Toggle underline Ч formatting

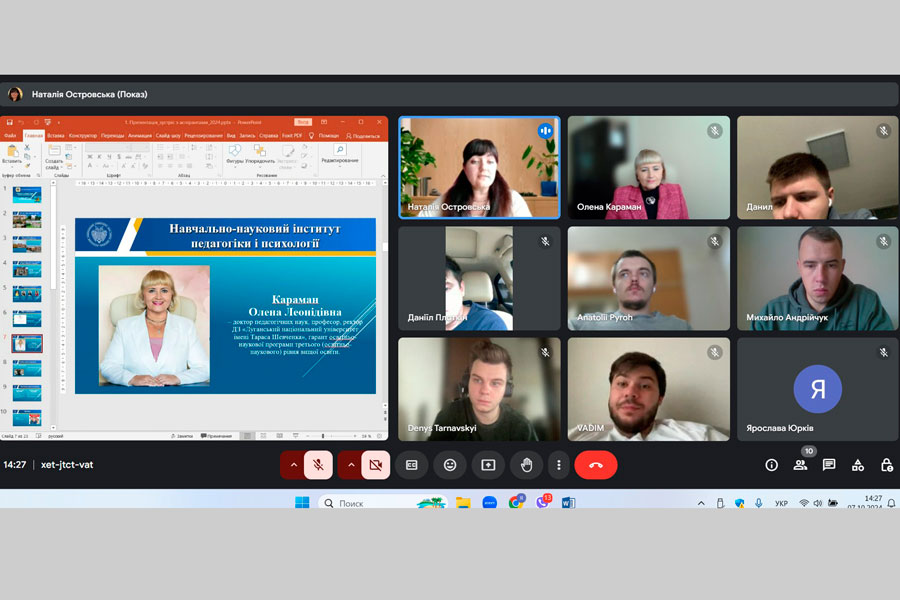[x=108, y=157]
